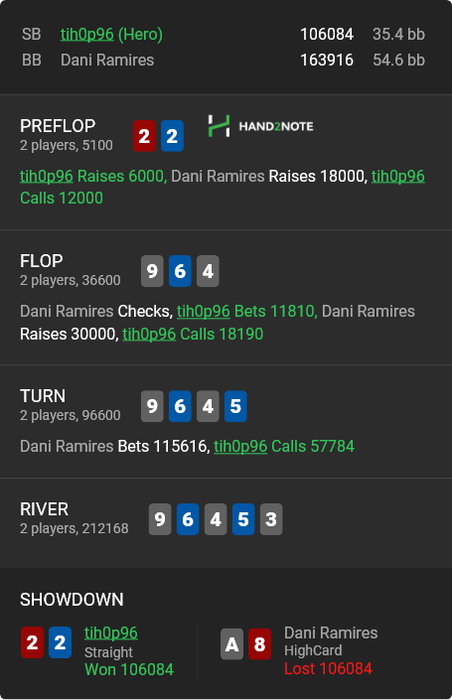Click the red 8 in Dani Ramires' showdown hand
452x700 pixels.
pyautogui.click(x=259, y=644)
